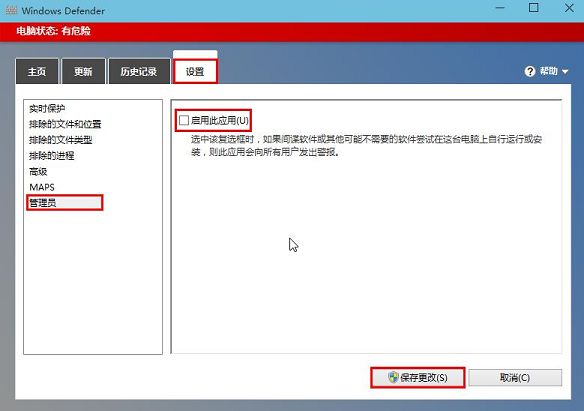The image size is (584, 411).
Task: Select 高级 in the settings list
Action: point(38,171)
